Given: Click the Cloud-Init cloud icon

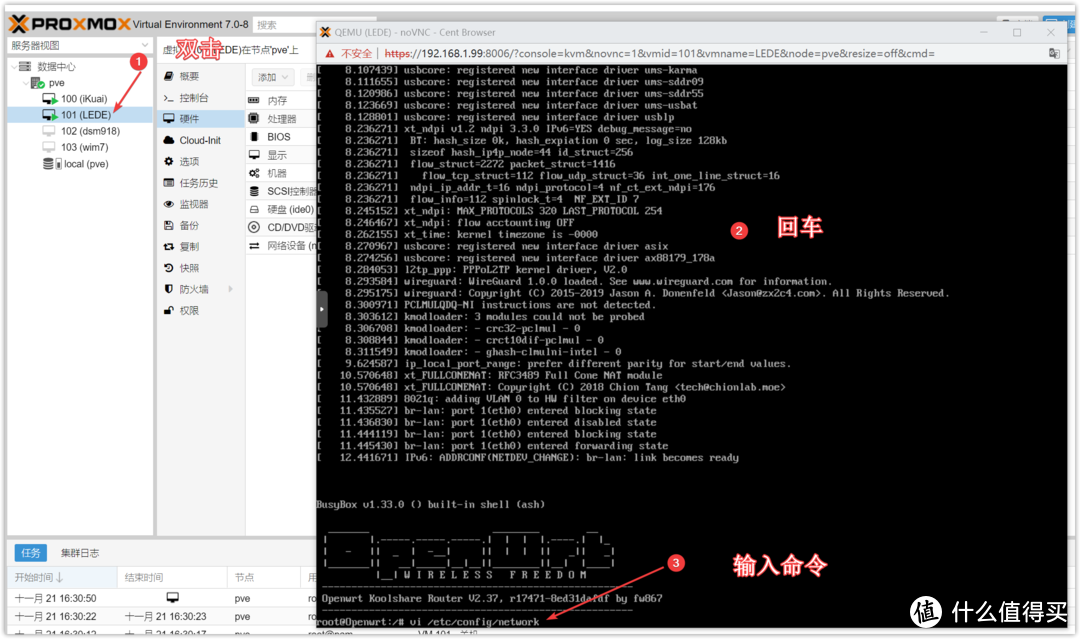Looking at the screenshot, I should coord(169,140).
